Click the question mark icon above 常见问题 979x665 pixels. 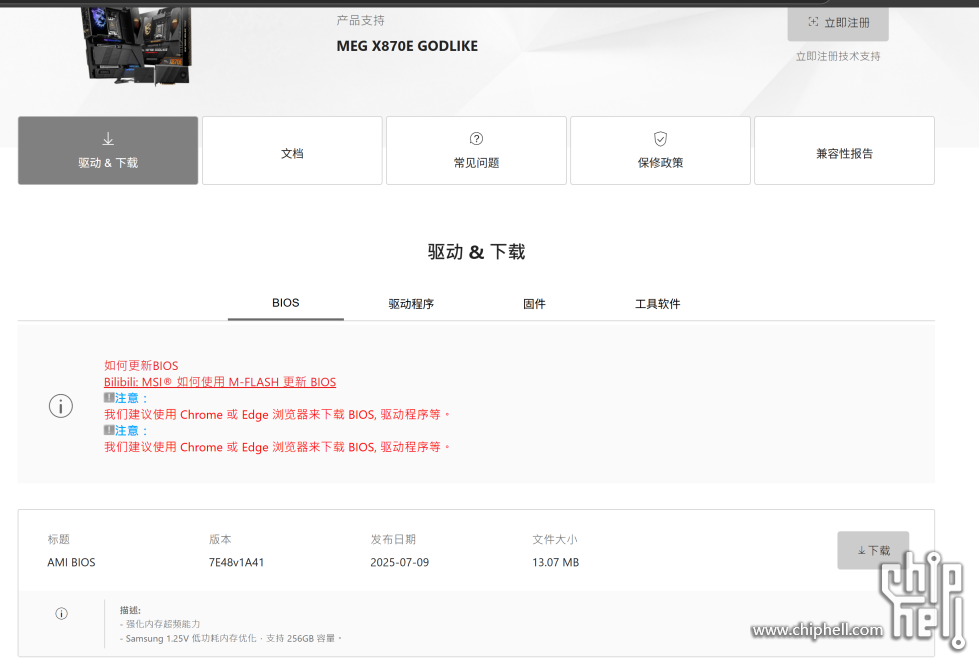(476, 139)
